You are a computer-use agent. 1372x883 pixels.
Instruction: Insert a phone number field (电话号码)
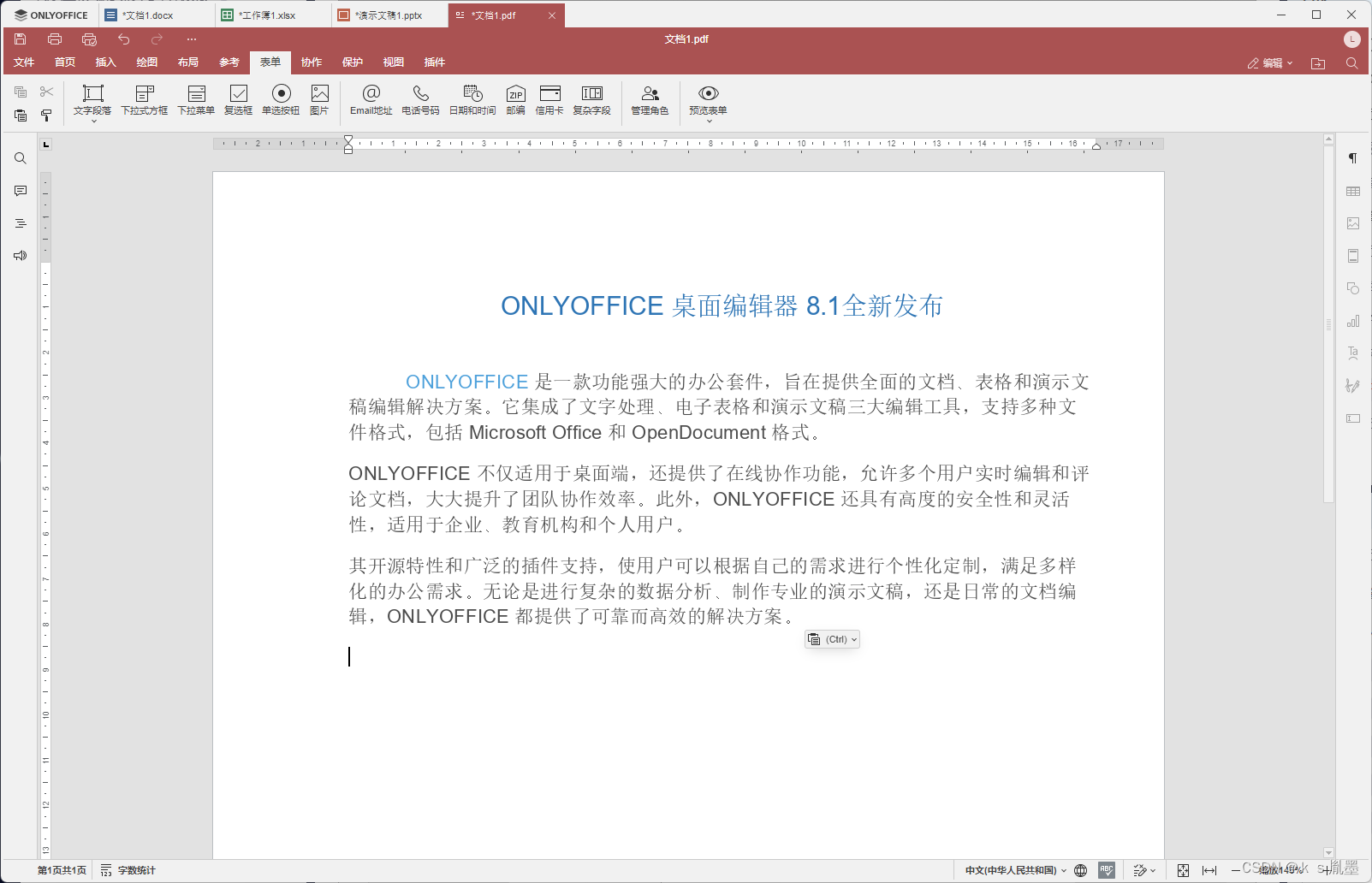click(x=420, y=100)
